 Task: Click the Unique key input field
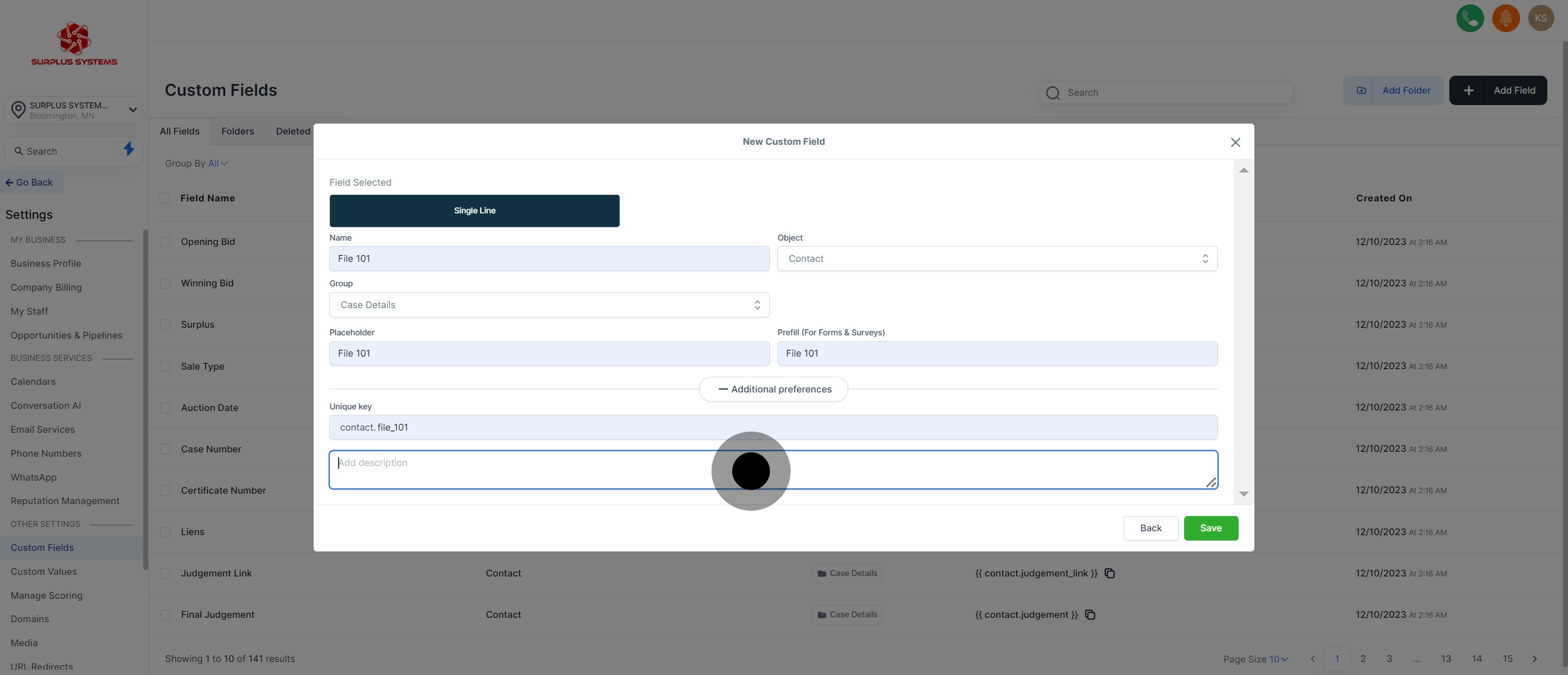pos(773,427)
